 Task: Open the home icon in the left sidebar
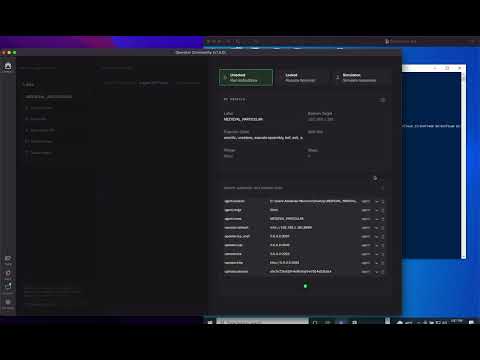point(8,67)
